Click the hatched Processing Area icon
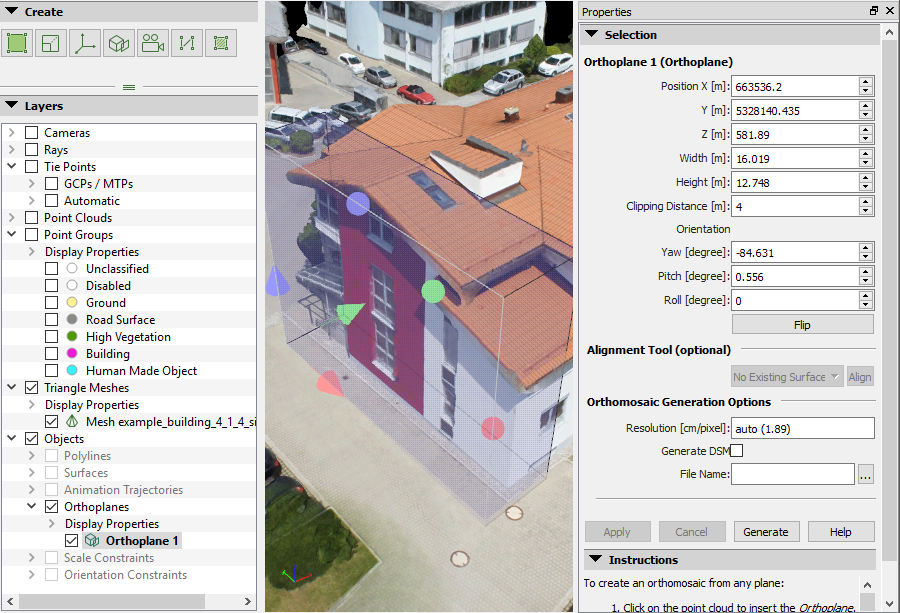 point(220,43)
